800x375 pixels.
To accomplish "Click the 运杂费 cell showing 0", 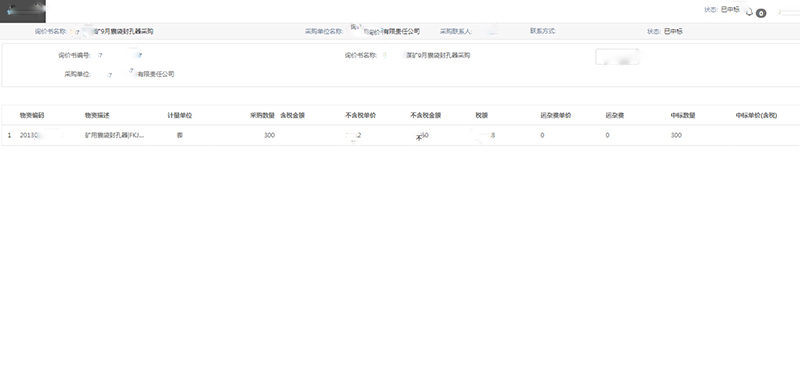I will pos(607,135).
